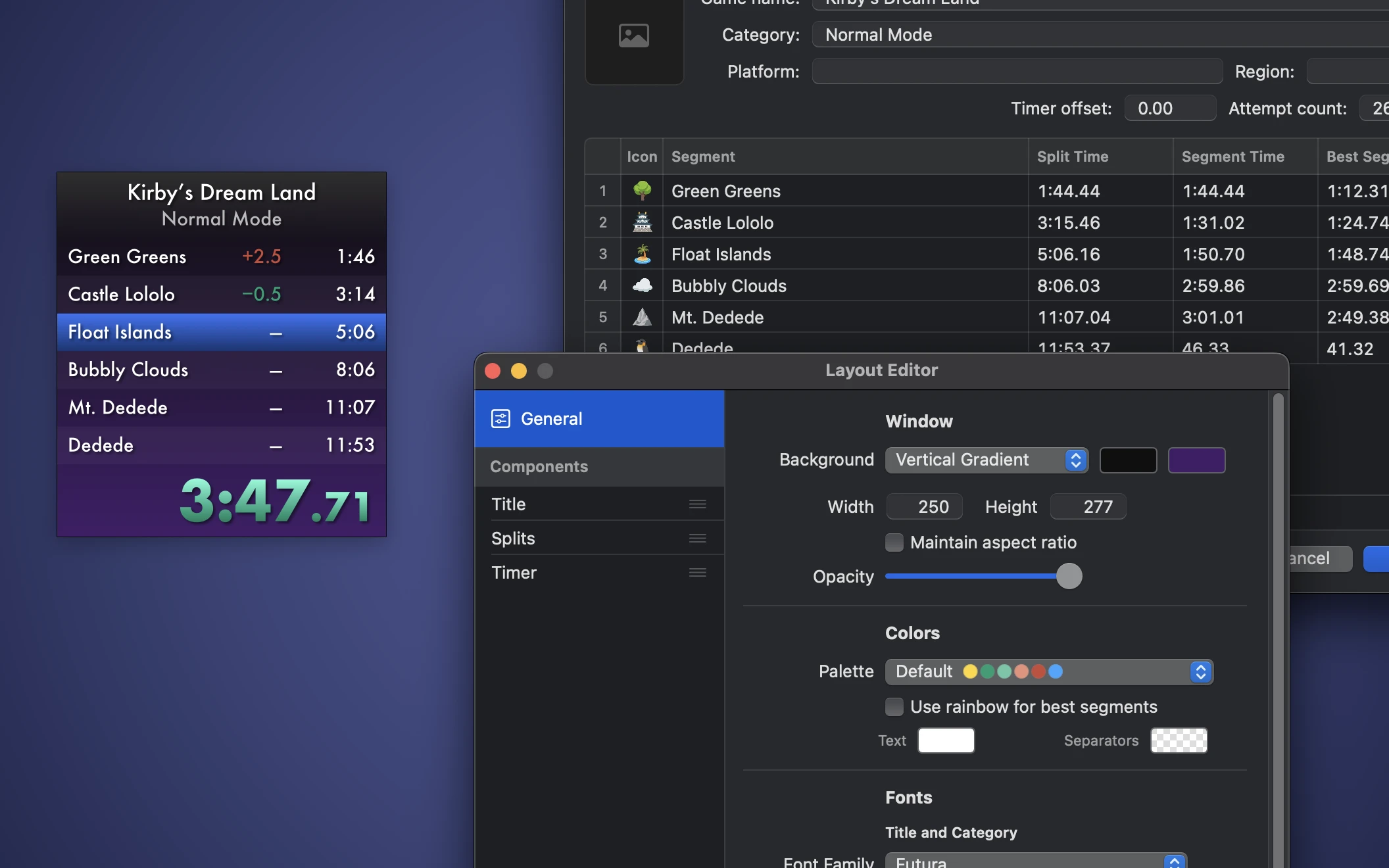This screenshot has width=1389, height=868.
Task: Click the General settings icon in sidebar
Action: [500, 419]
